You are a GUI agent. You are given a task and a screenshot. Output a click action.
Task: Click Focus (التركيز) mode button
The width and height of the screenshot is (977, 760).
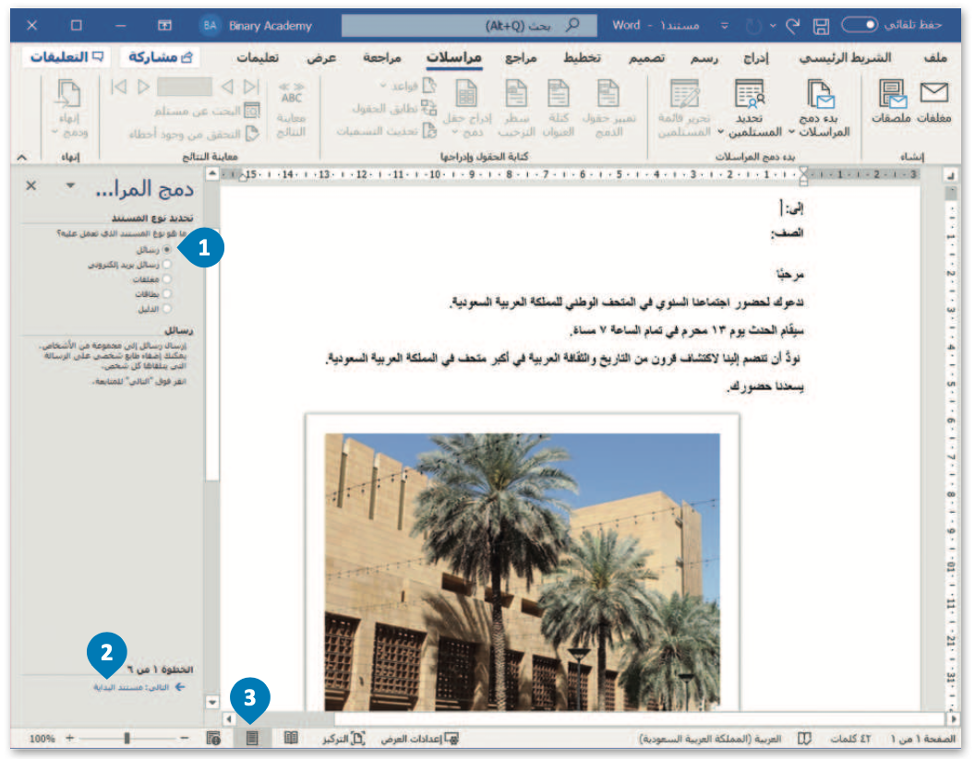click(343, 739)
